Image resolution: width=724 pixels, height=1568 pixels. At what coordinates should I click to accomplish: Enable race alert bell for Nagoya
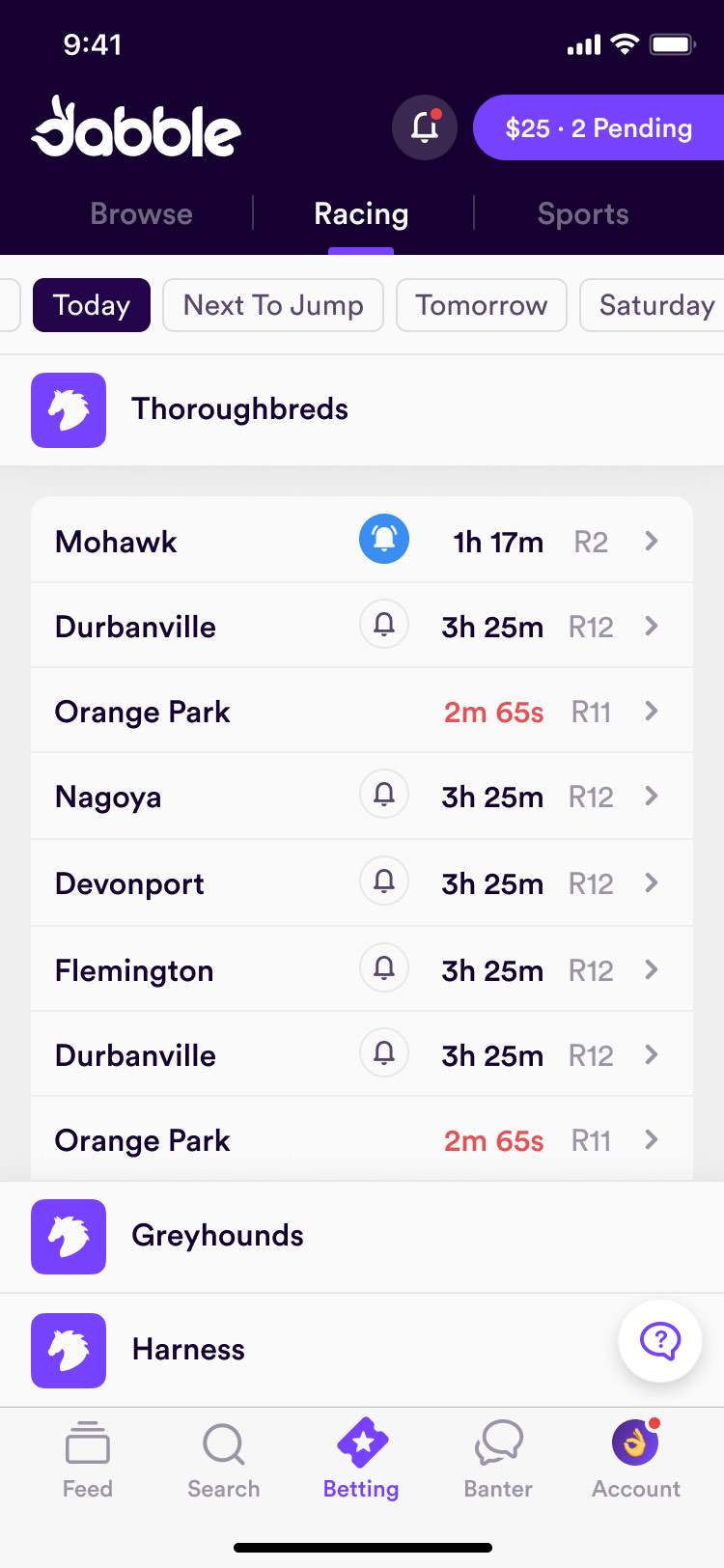[384, 795]
